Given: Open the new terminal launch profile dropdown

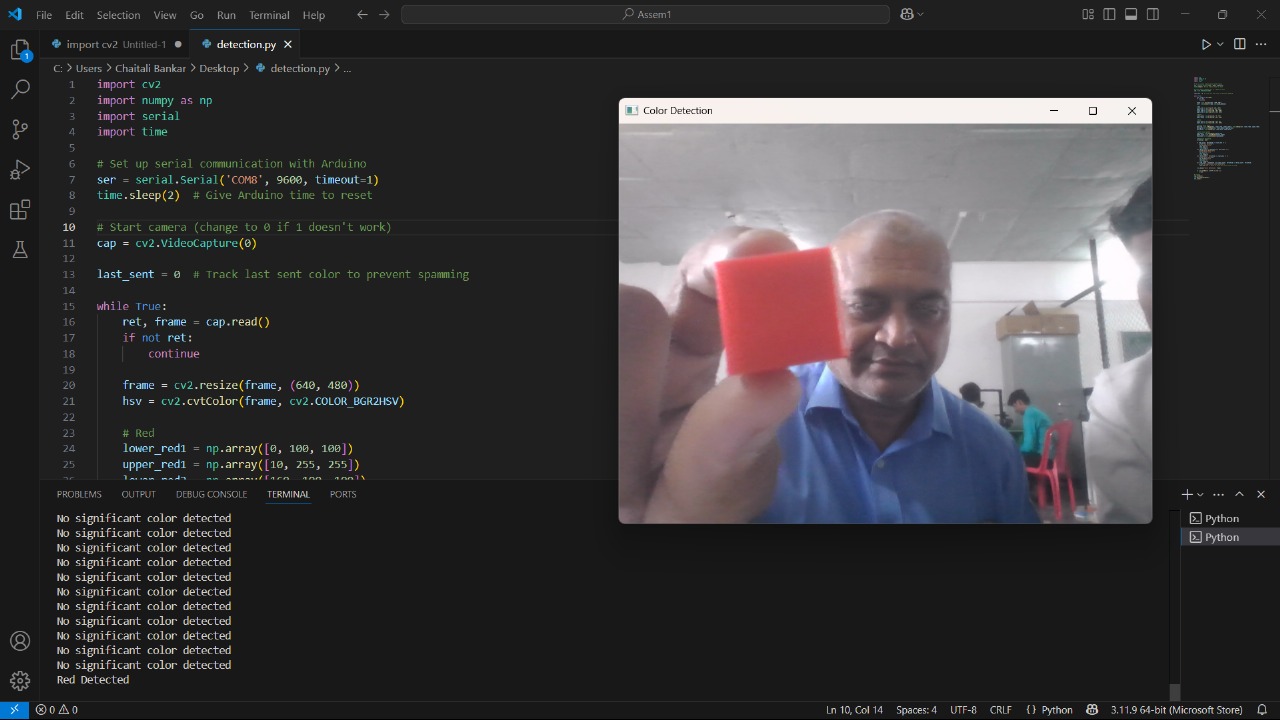Looking at the screenshot, I should 1201,494.
